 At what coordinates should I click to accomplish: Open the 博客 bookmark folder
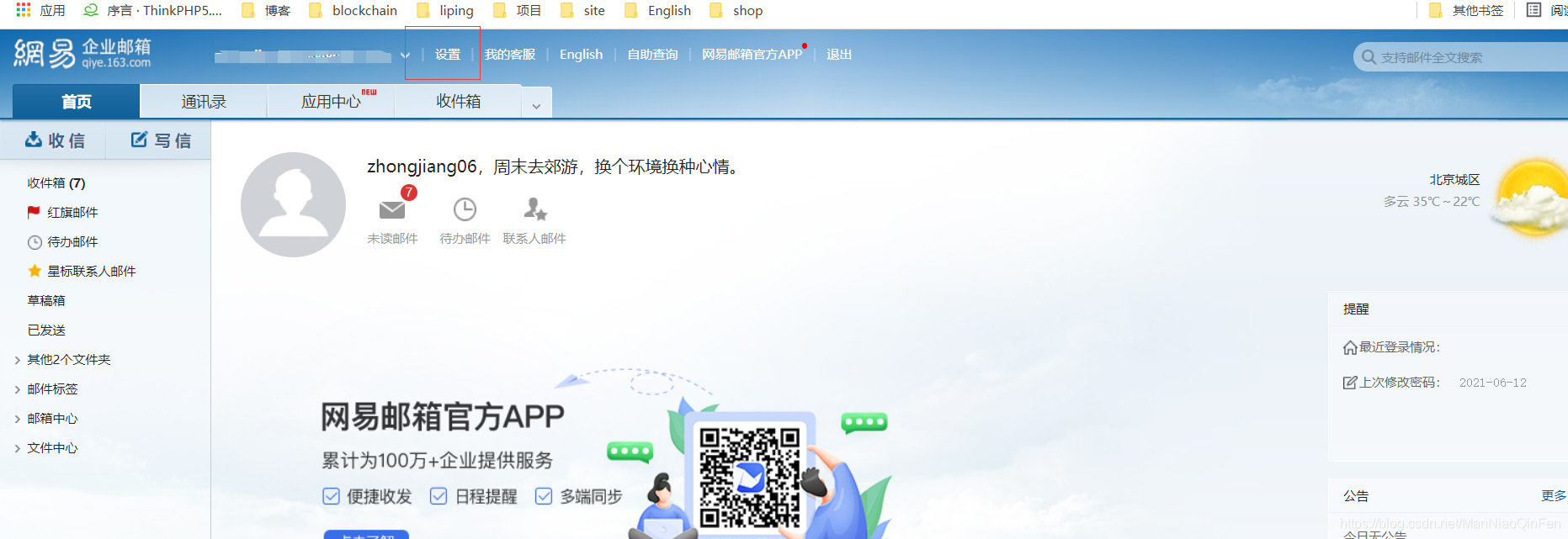(x=265, y=10)
